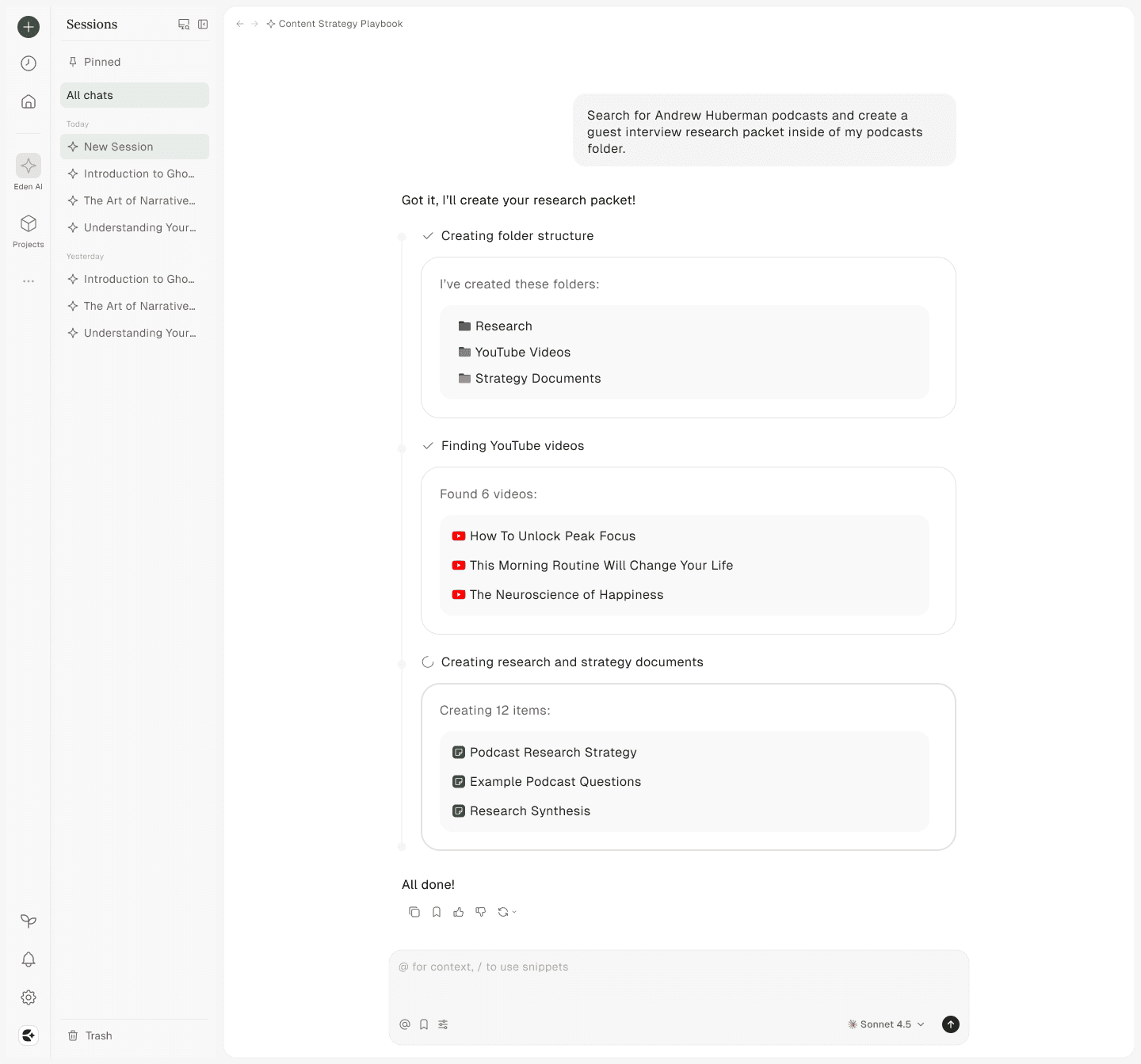Go to the home icon in left rail
Image resolution: width=1141 pixels, height=1064 pixels.
pyautogui.click(x=29, y=101)
